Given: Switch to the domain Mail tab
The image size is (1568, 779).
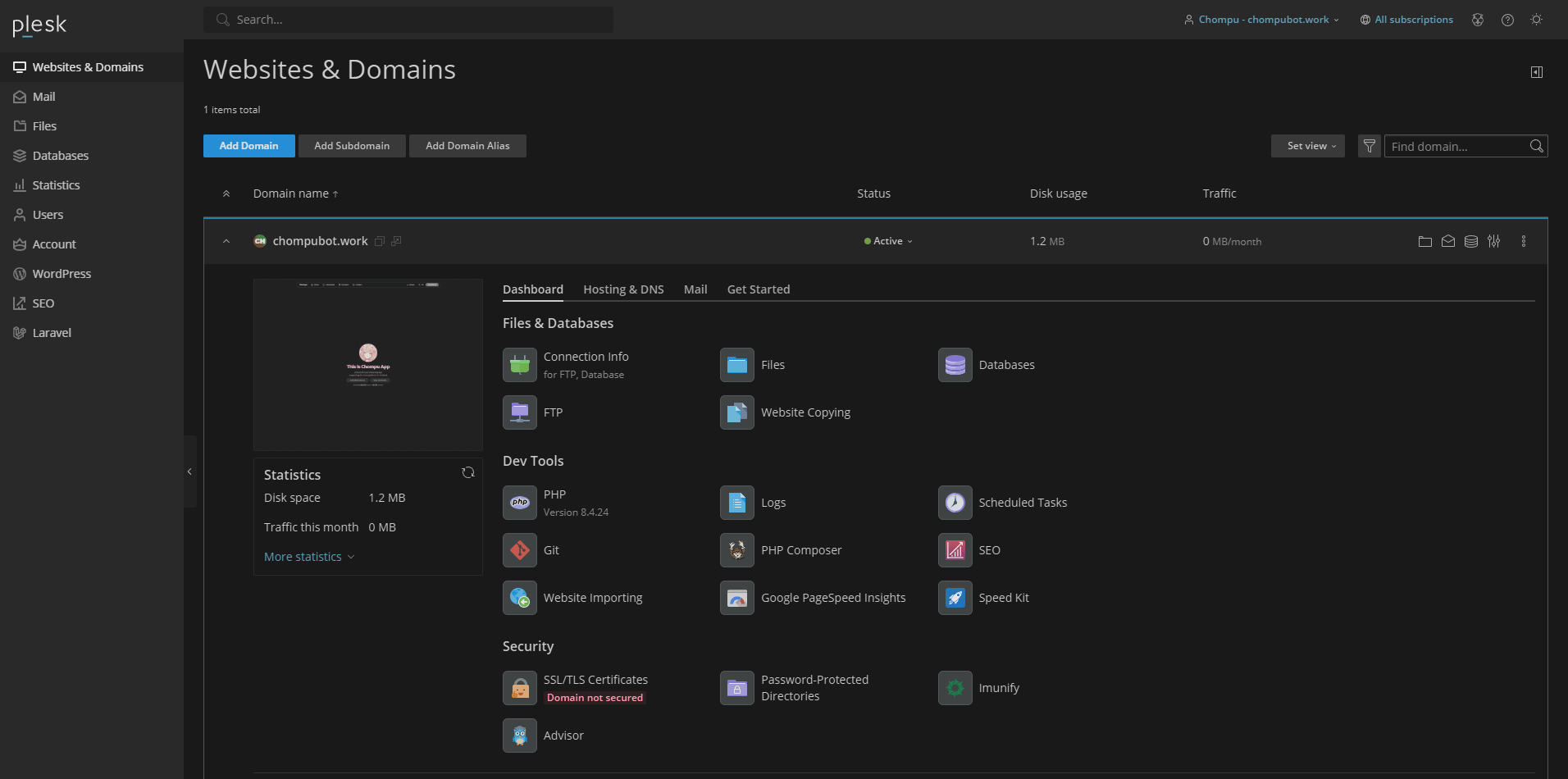Looking at the screenshot, I should click(695, 289).
